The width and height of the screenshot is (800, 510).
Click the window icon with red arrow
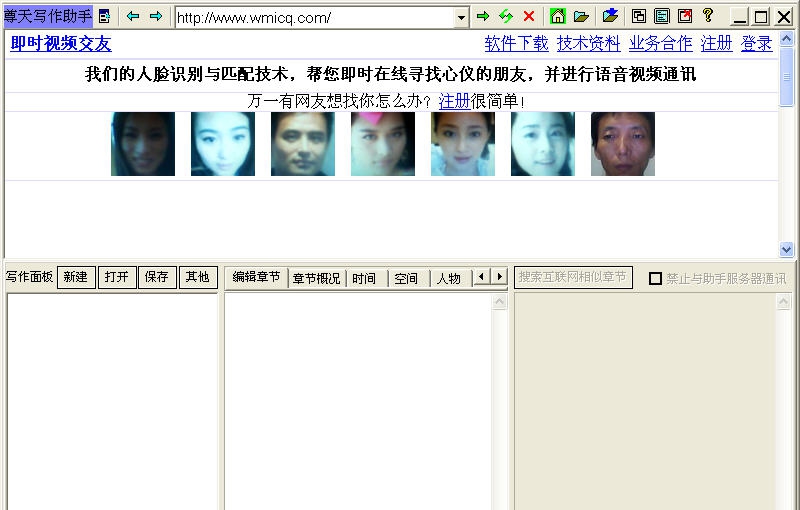685,16
